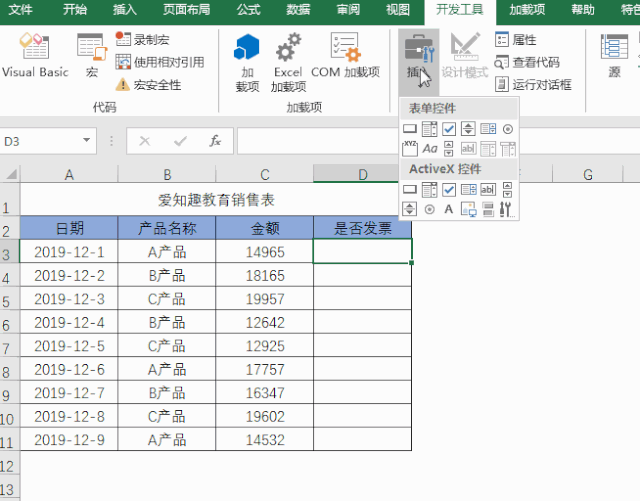Click the insert function fx button
640x501 pixels.
pos(215,141)
